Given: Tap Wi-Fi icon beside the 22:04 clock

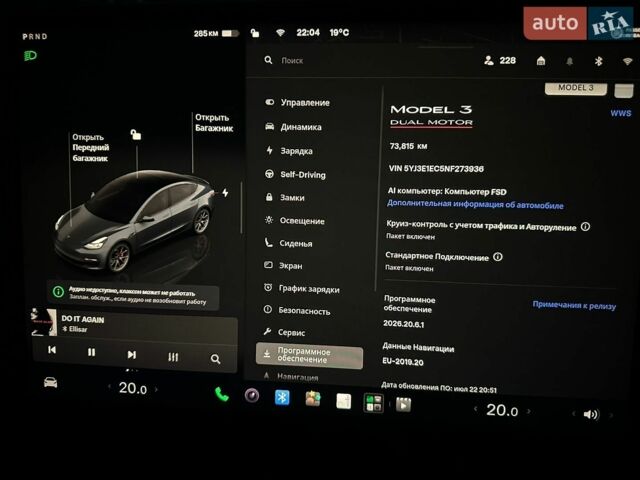Looking at the screenshot, I should click(280, 33).
